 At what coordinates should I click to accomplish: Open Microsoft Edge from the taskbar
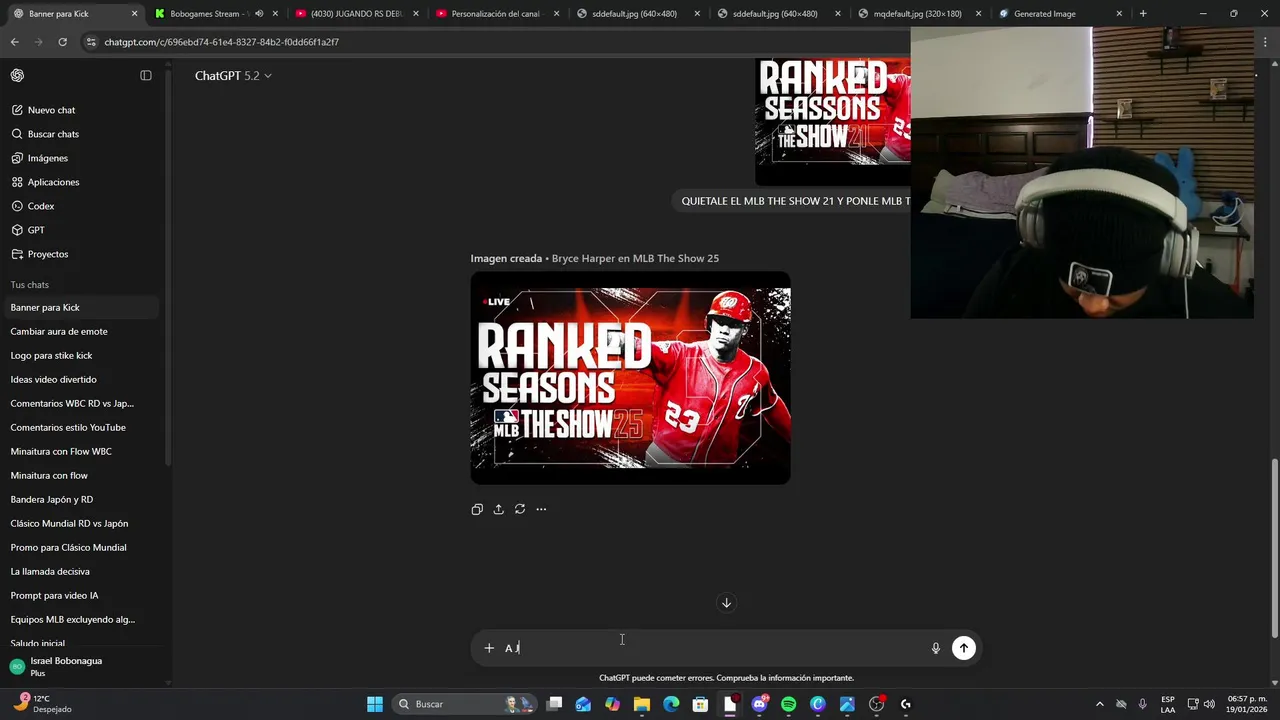tap(671, 704)
